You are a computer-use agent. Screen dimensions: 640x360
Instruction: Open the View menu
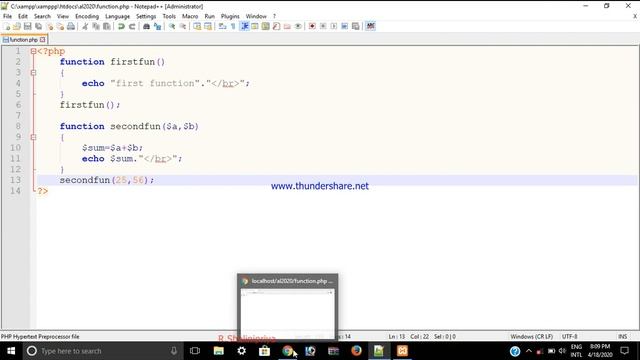coord(62,16)
